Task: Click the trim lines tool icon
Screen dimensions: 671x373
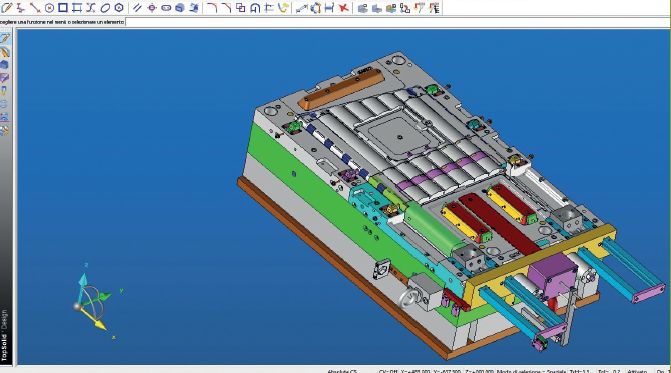Action: (269, 7)
